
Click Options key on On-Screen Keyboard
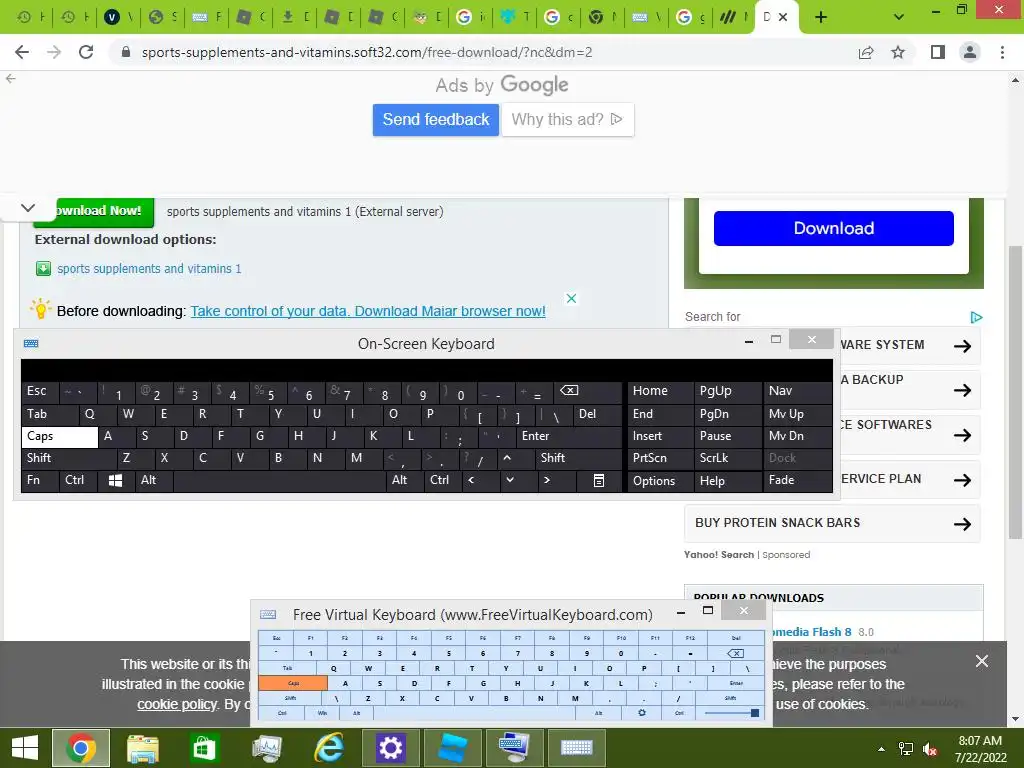[x=660, y=481]
